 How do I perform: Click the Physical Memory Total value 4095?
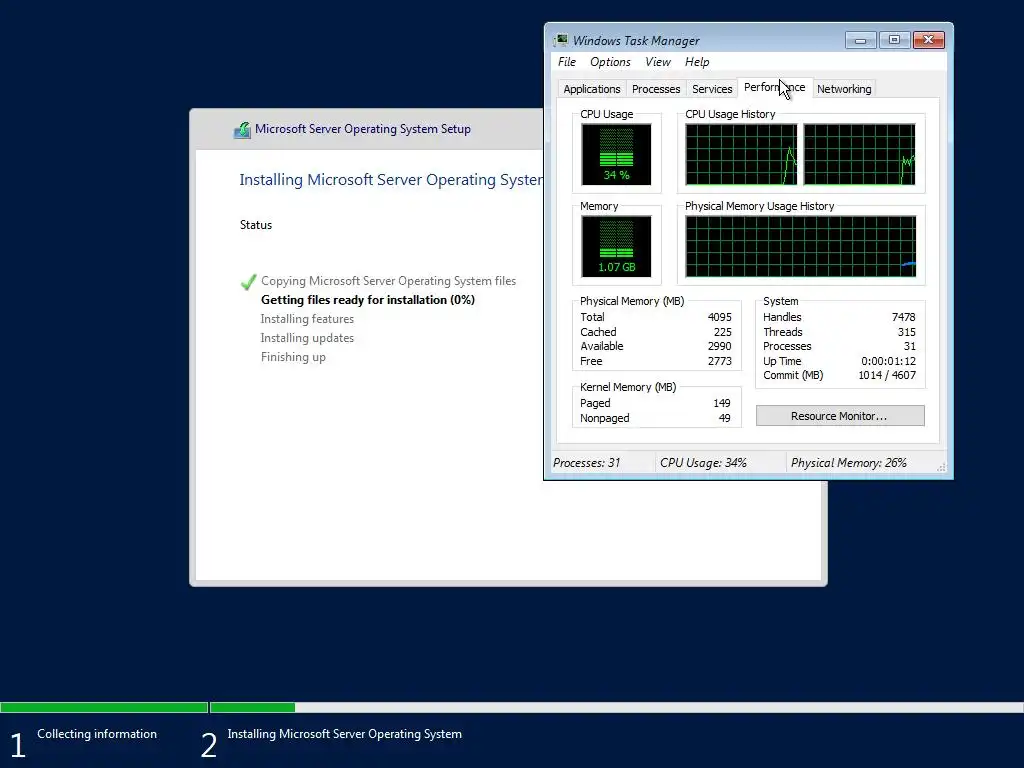720,317
